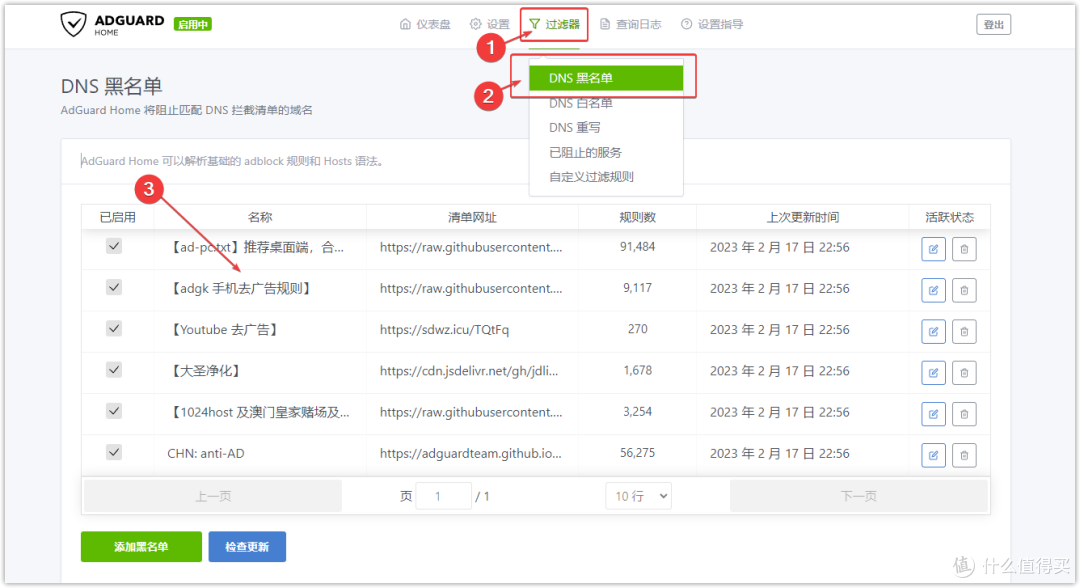Click the 上一页 pagination control
1080x588 pixels.
tap(211, 495)
